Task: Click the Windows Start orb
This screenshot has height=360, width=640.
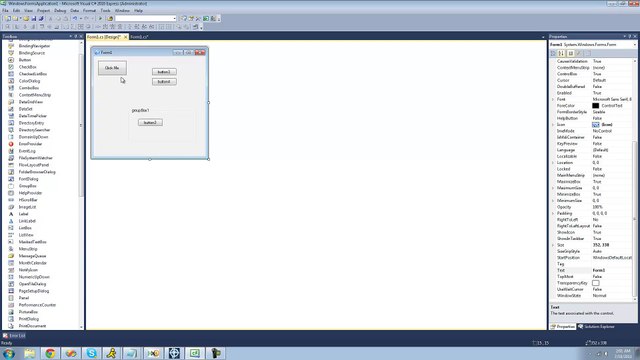Action: (x=9, y=353)
